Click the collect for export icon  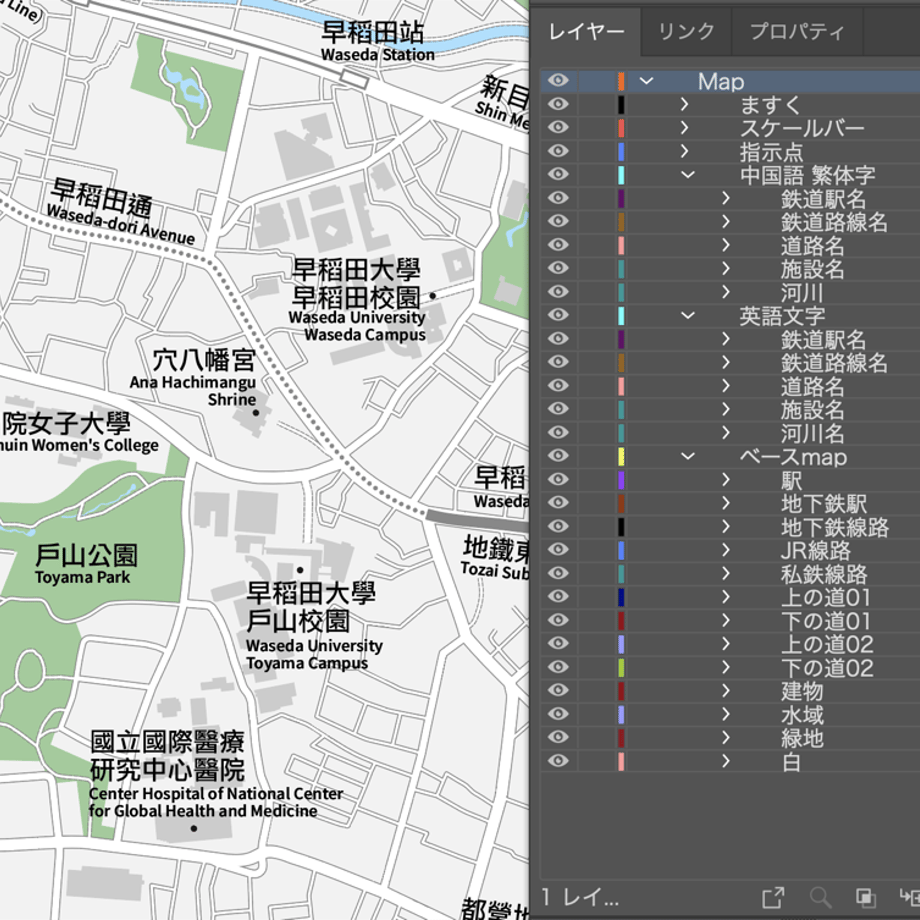pyautogui.click(x=773, y=897)
